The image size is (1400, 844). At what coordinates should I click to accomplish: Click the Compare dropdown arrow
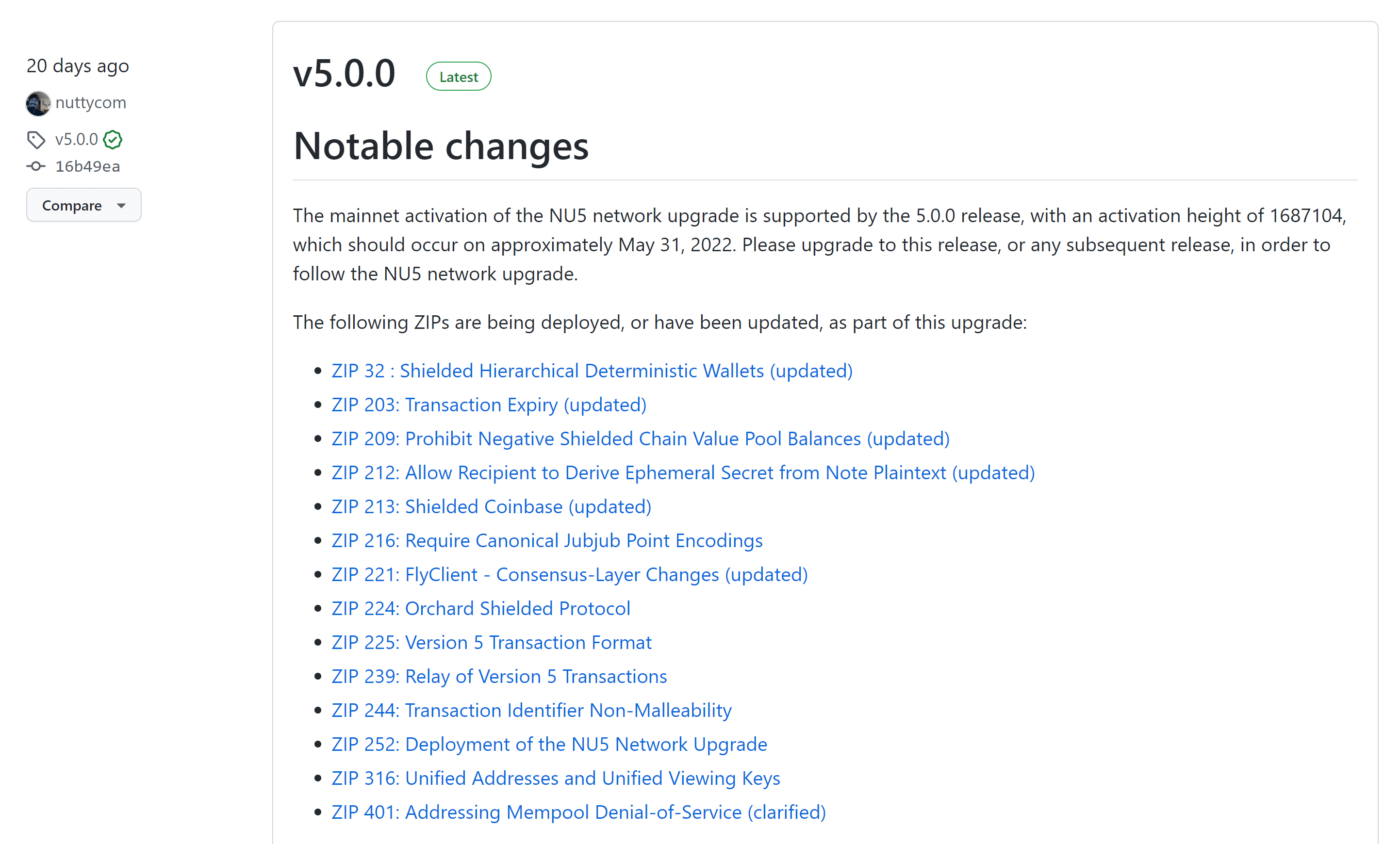coord(120,205)
